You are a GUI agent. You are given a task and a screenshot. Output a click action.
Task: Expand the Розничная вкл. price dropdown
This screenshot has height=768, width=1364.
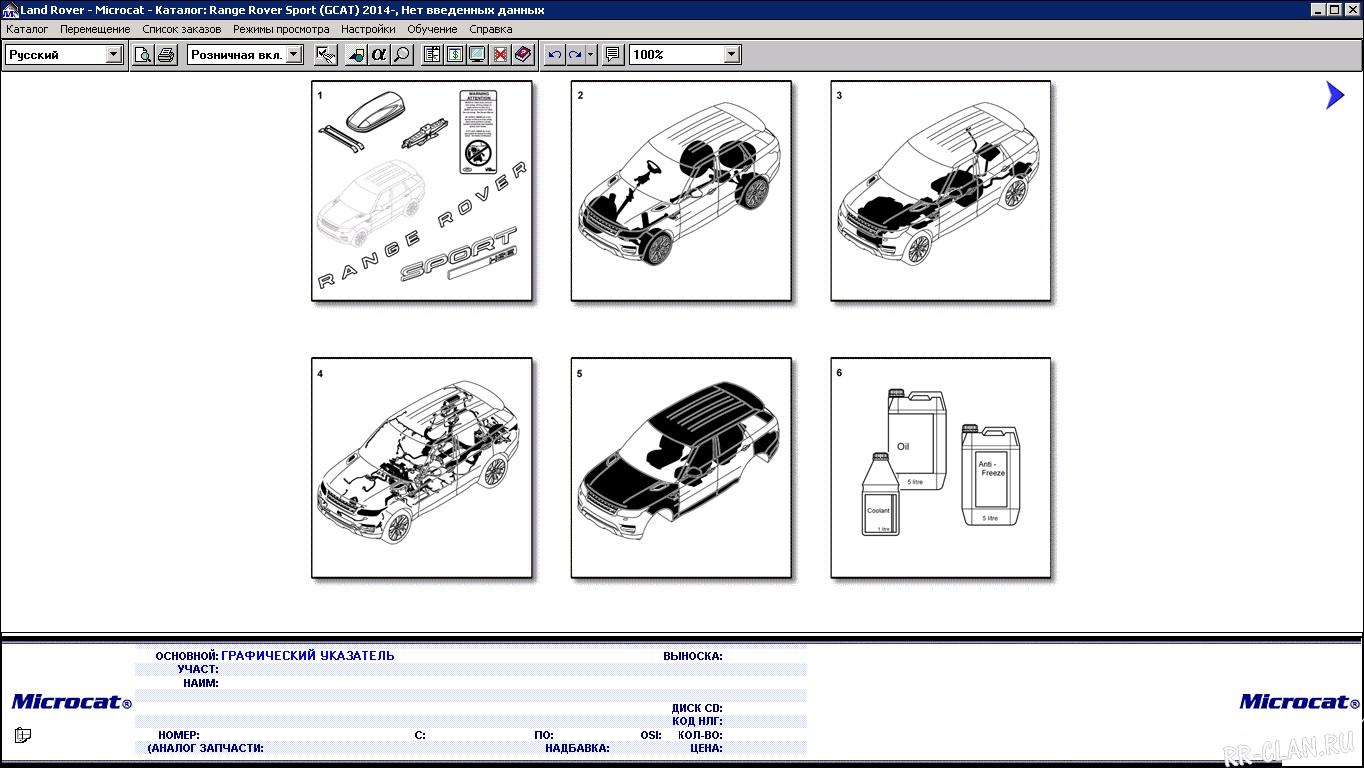click(x=294, y=55)
